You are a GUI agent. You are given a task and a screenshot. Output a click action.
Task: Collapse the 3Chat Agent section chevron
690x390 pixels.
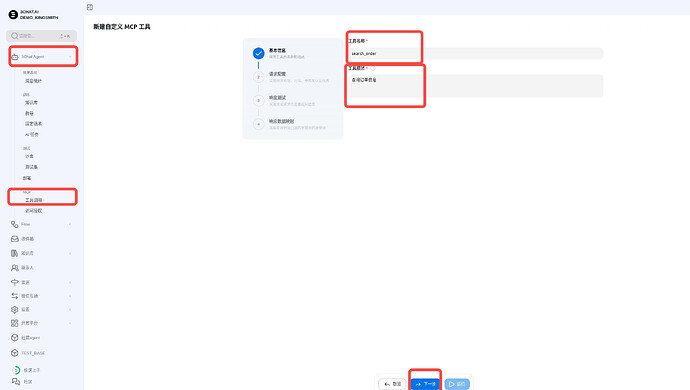tap(70, 57)
